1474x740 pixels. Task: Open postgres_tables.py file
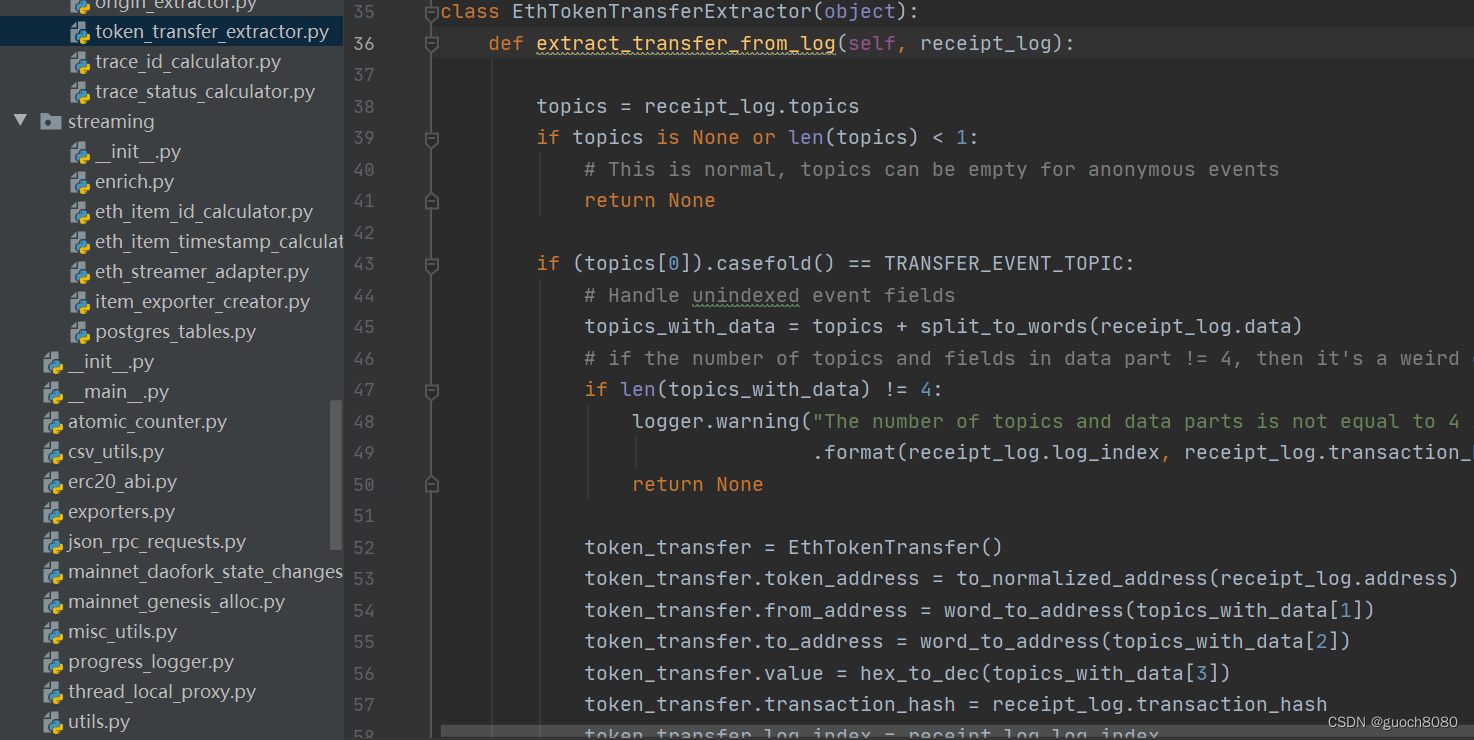176,332
